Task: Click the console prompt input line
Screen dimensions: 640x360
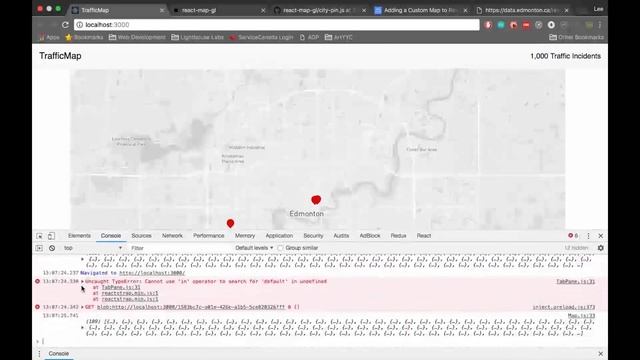Action: tap(318, 341)
